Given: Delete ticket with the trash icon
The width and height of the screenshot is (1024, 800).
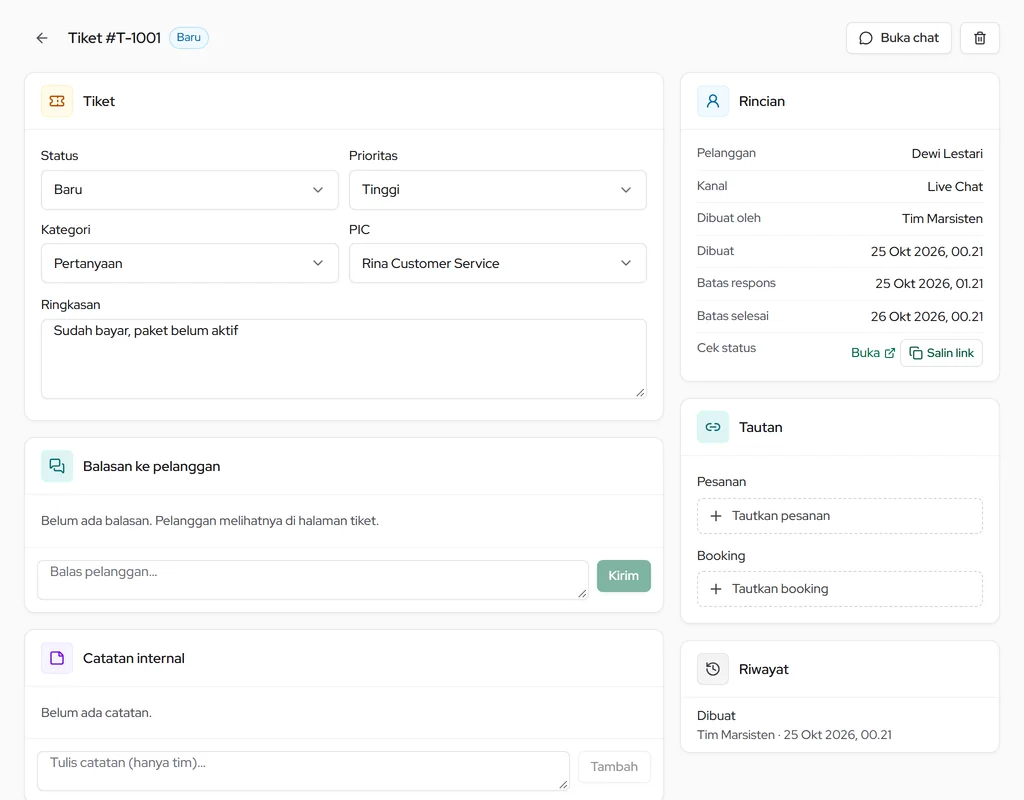Looking at the screenshot, I should pyautogui.click(x=980, y=38).
